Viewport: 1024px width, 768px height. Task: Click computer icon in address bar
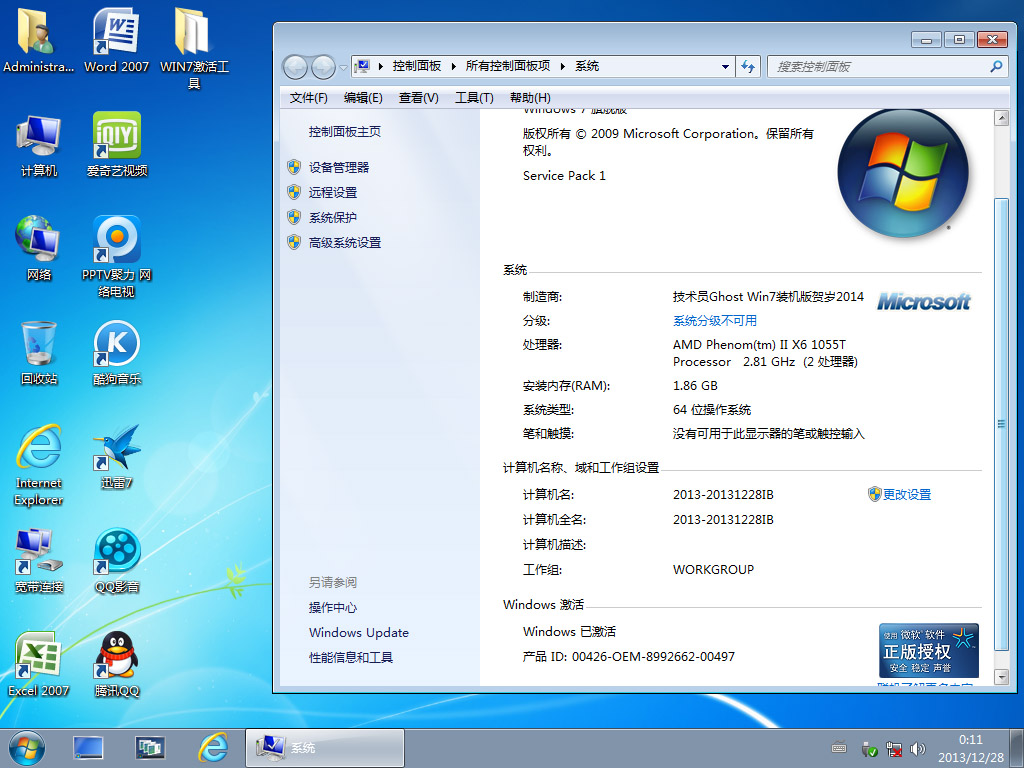coord(364,66)
